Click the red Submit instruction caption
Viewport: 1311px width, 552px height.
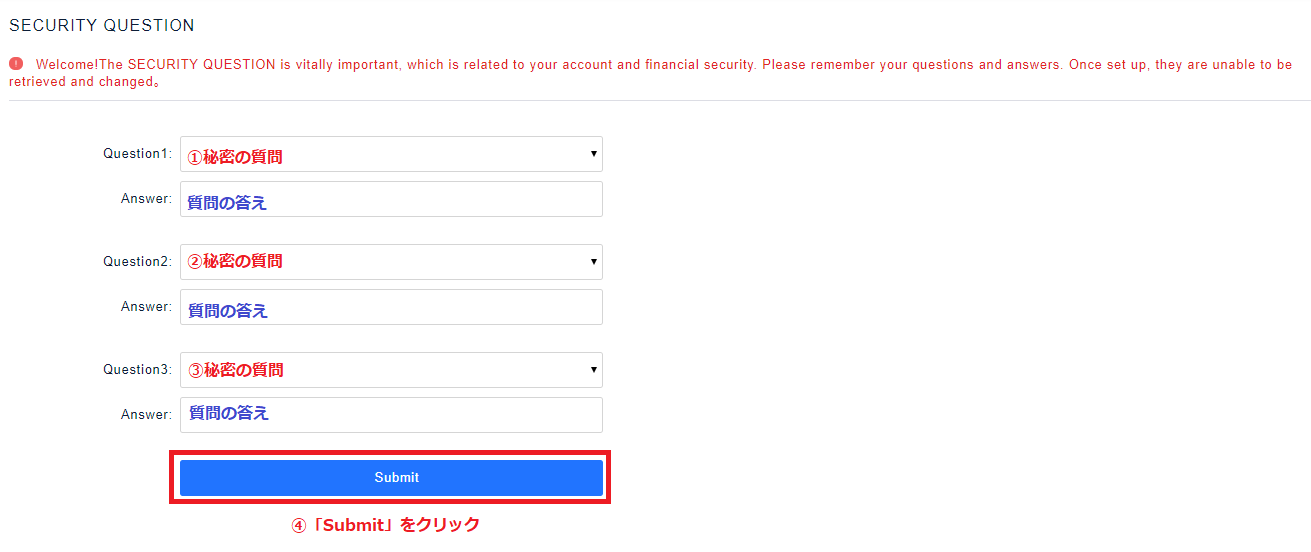pyautogui.click(x=385, y=525)
